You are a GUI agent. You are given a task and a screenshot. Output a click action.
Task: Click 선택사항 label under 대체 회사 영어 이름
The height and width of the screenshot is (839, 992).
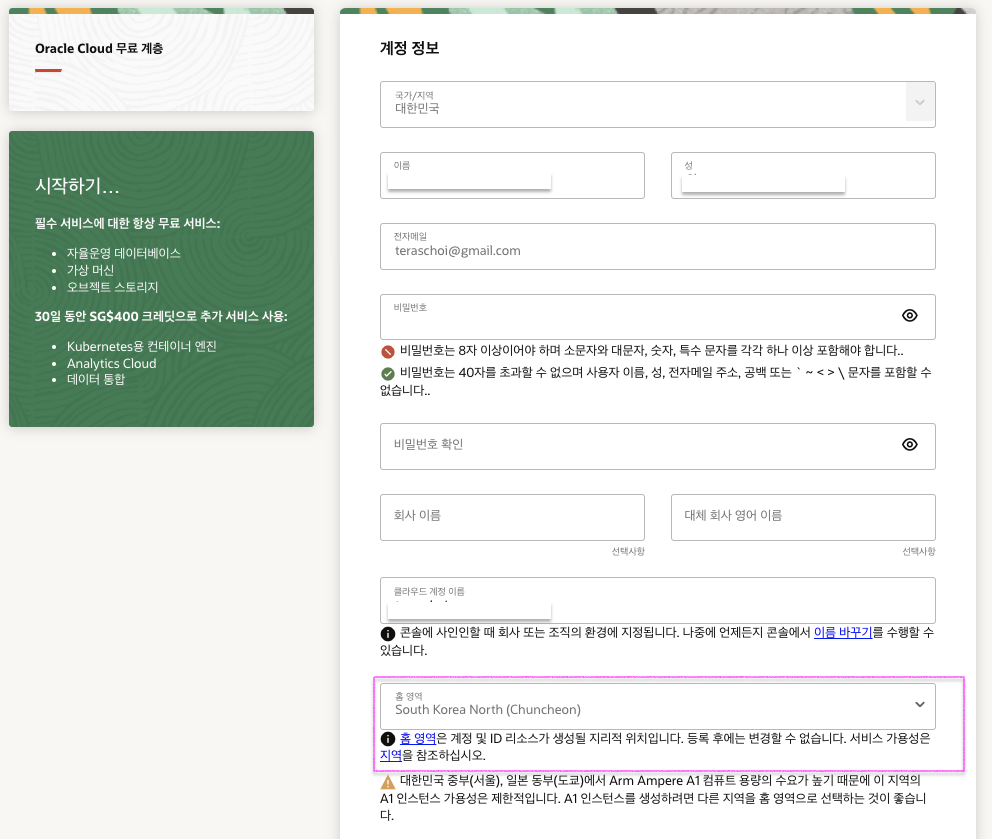tap(919, 552)
